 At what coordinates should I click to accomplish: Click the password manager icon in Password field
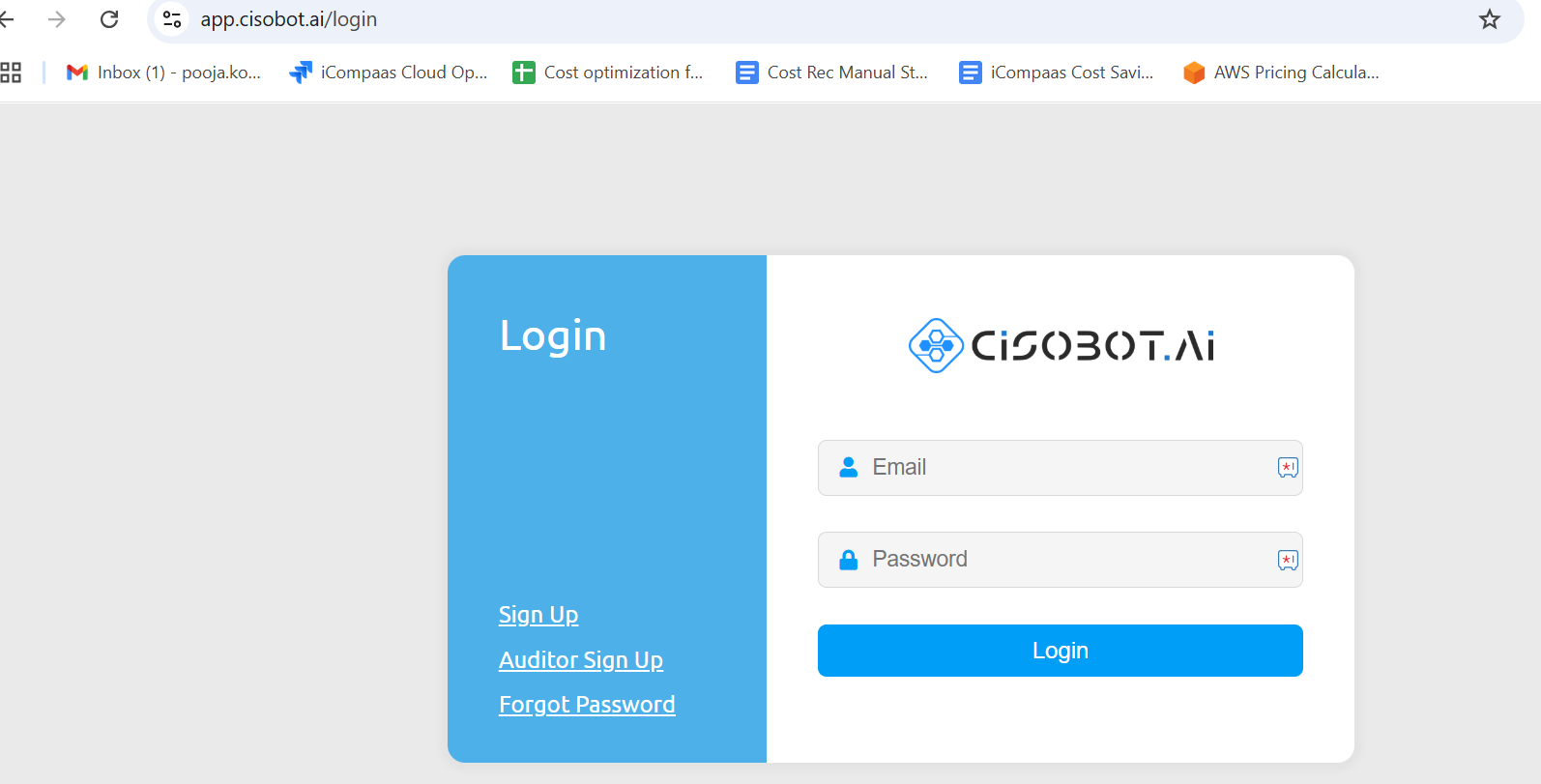pyautogui.click(x=1288, y=560)
